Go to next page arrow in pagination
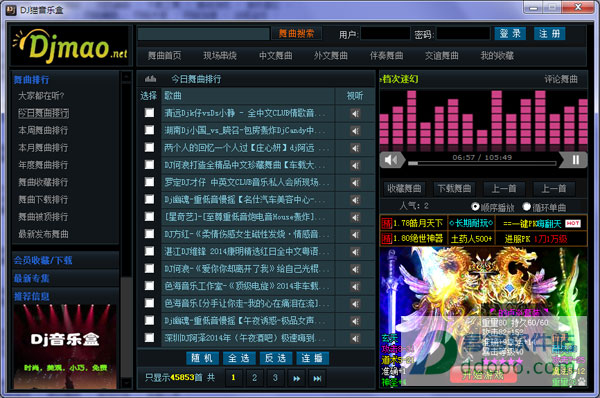Viewport: 600px width, 398px height. coord(297,378)
